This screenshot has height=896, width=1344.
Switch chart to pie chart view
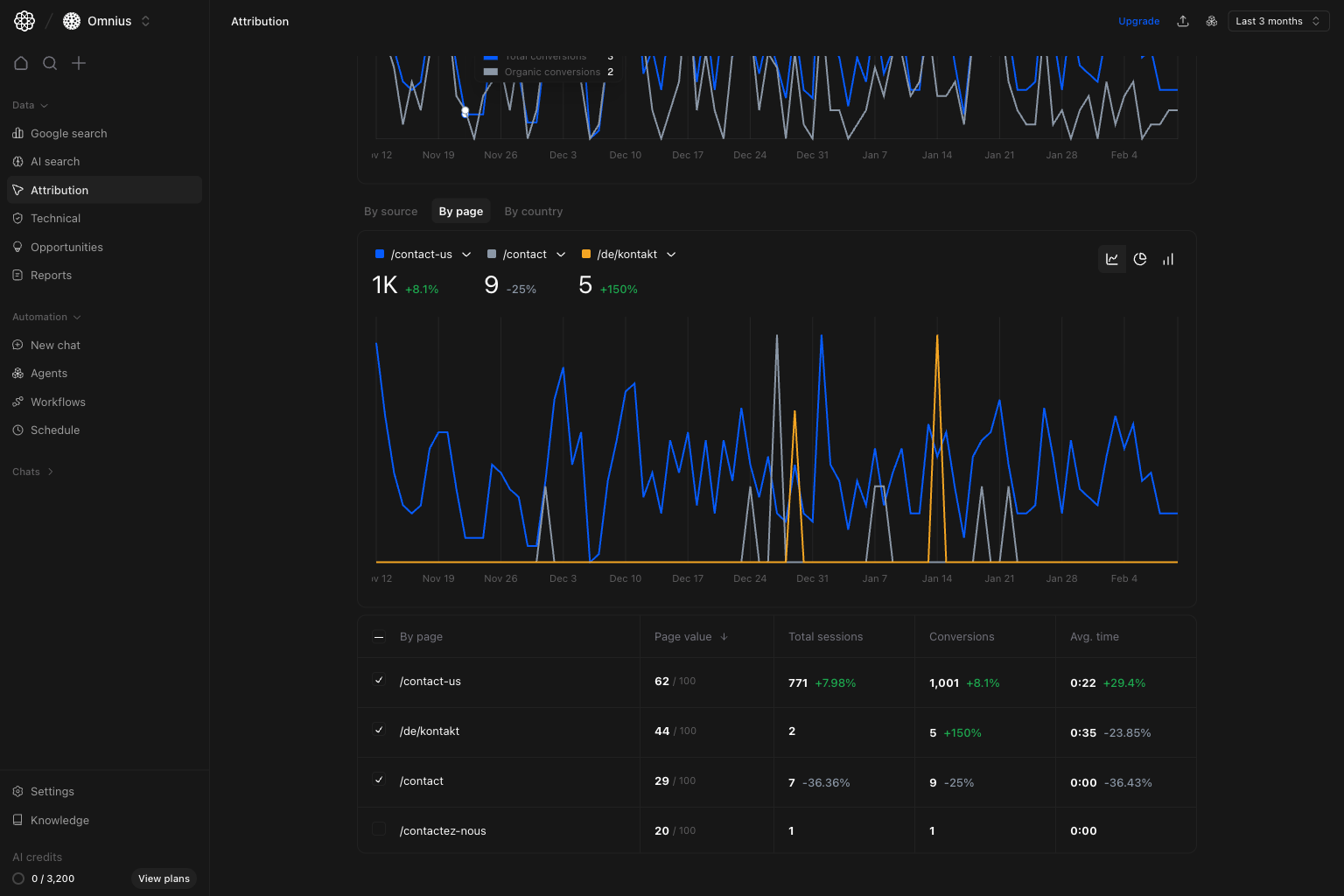(1140, 259)
